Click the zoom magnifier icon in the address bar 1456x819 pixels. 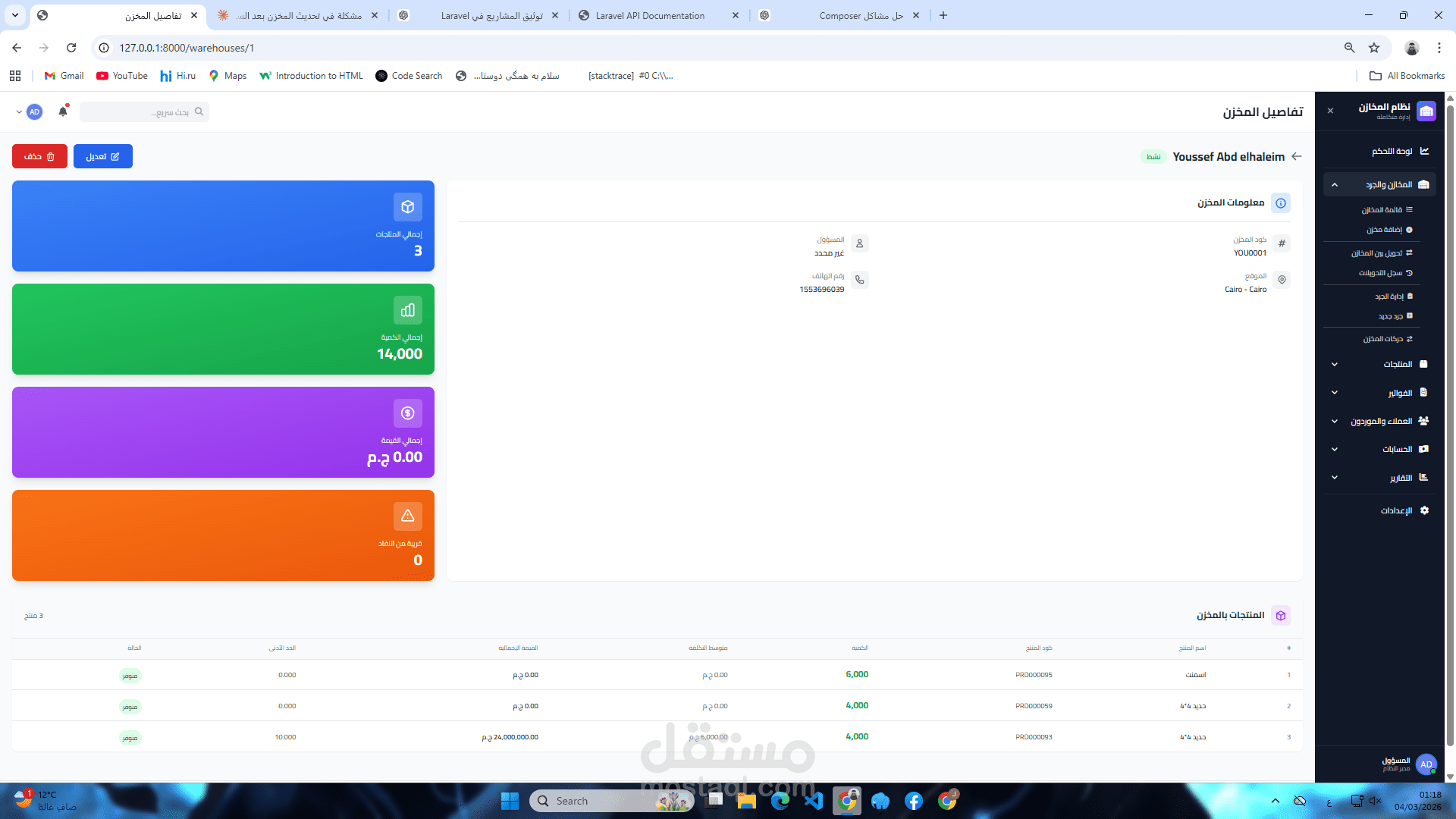[1350, 48]
